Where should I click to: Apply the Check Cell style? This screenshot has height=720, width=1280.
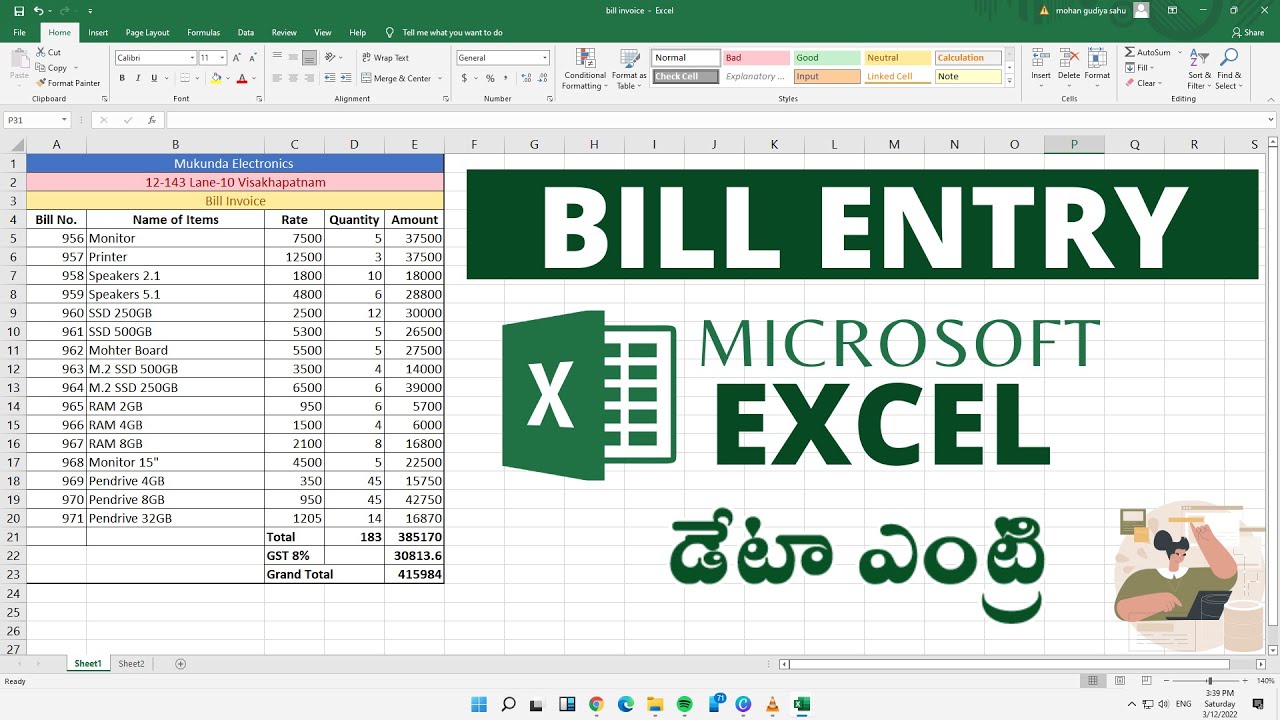tap(686, 76)
